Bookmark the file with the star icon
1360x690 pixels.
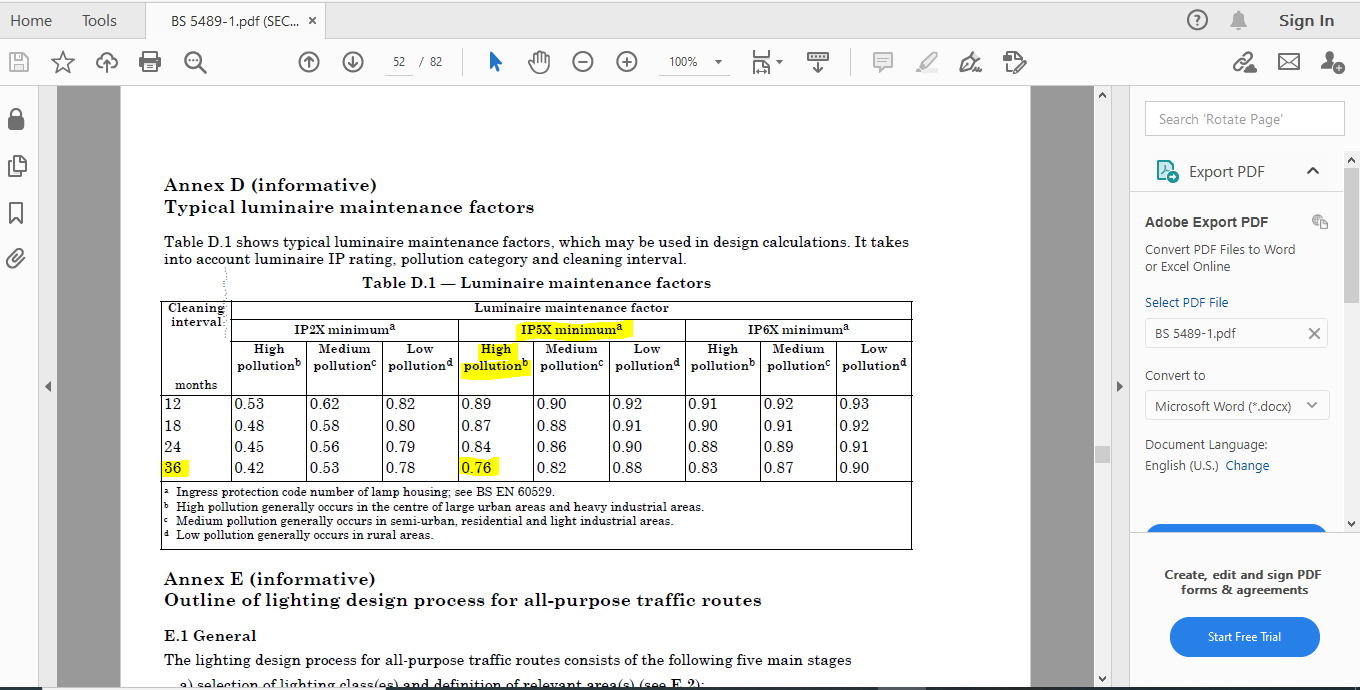pos(63,62)
